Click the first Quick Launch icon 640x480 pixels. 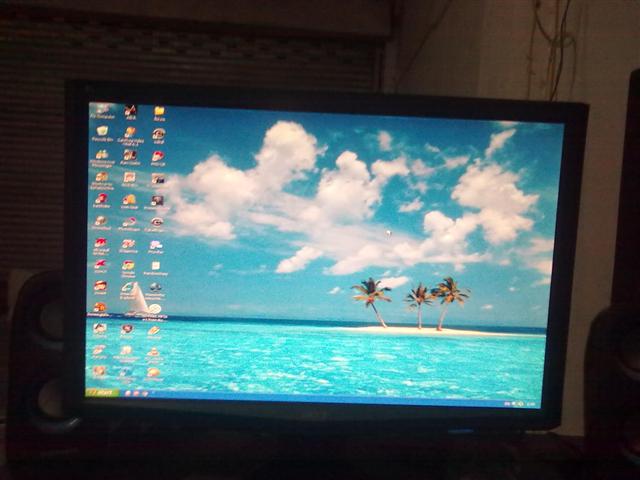(129, 393)
